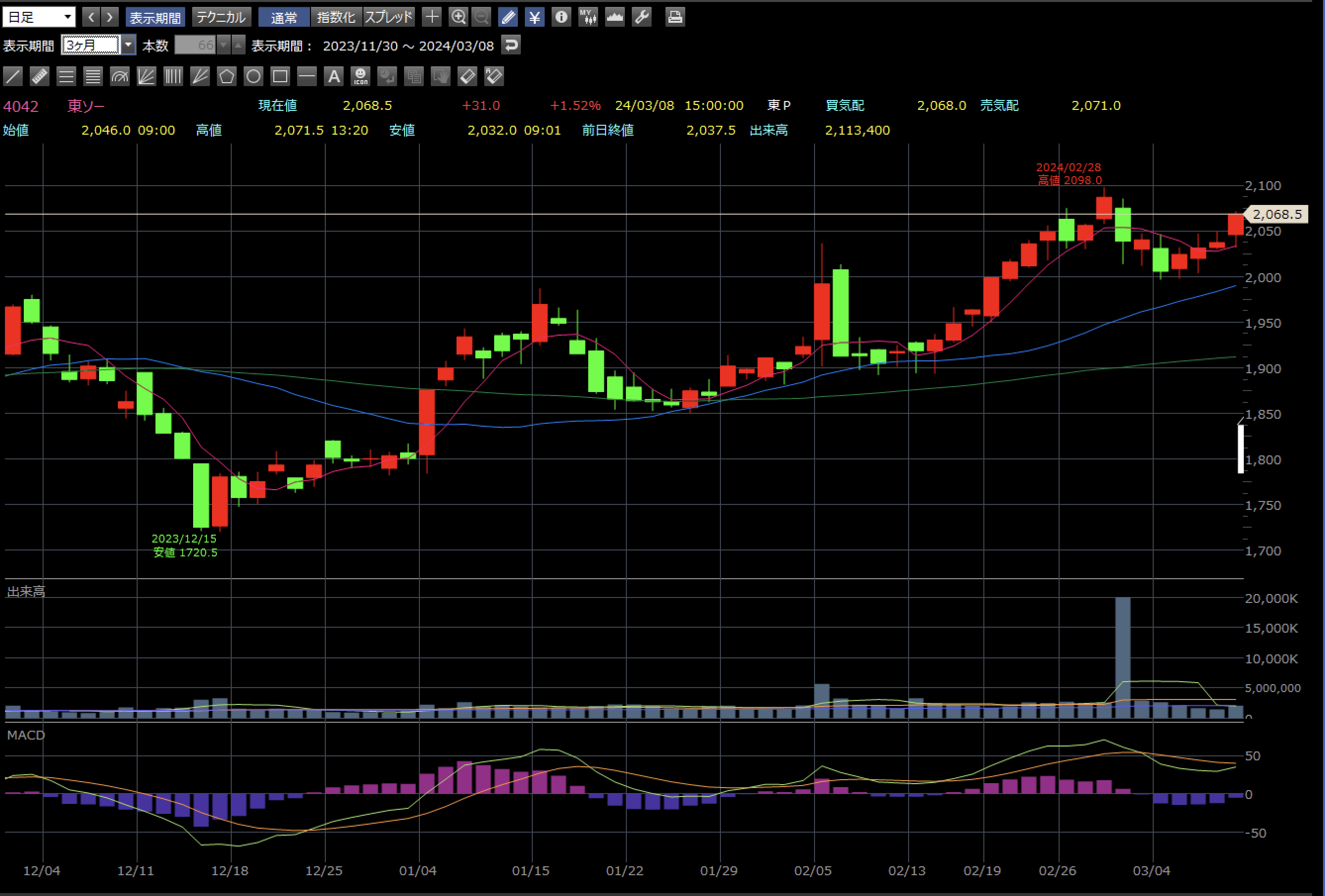Select the circle drawing tool
This screenshot has width=1325, height=896.
(253, 76)
